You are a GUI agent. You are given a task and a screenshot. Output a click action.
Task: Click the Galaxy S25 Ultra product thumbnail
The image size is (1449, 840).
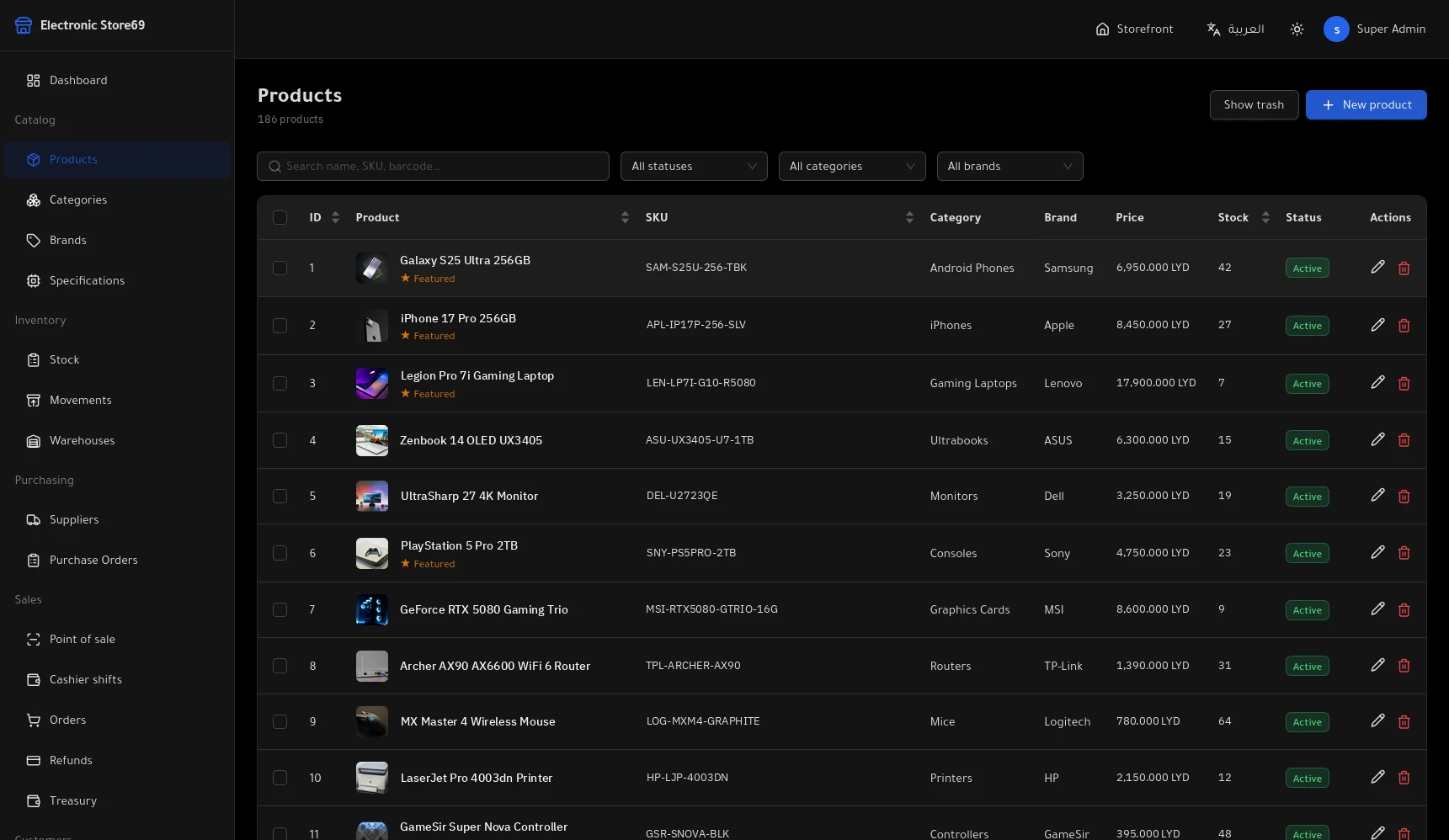point(371,268)
